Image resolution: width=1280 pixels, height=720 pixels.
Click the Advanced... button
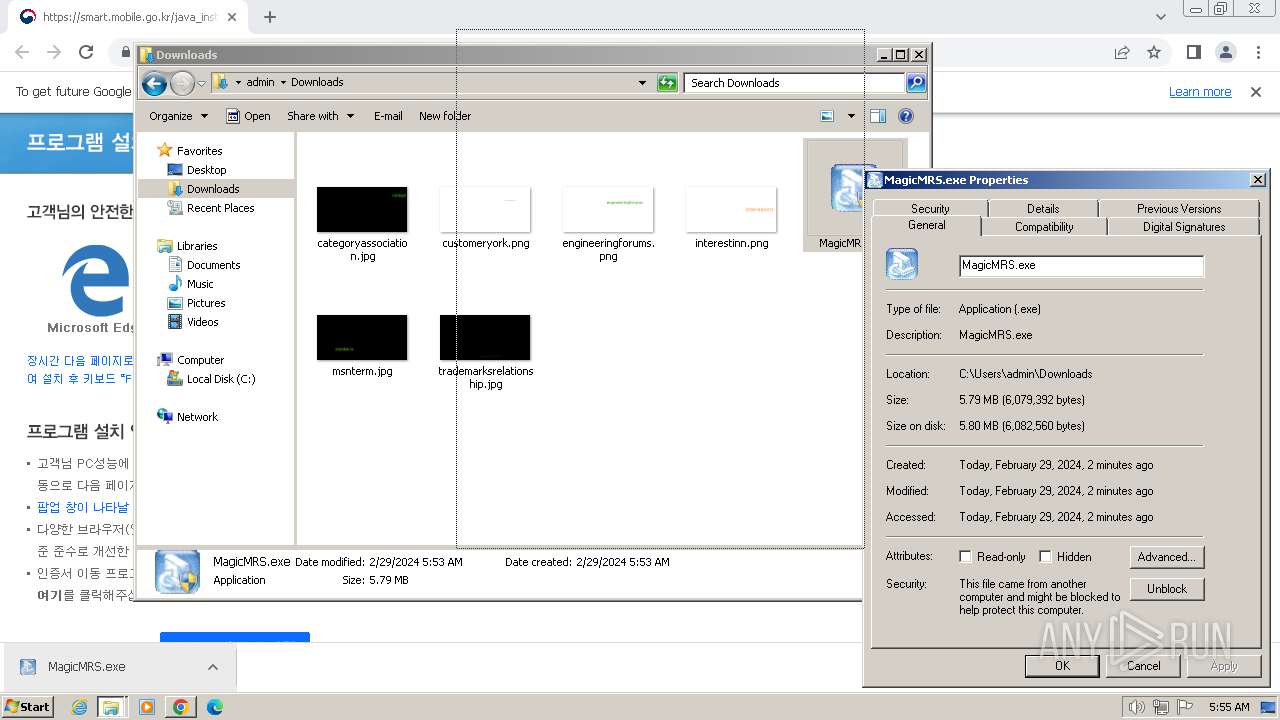click(1167, 557)
